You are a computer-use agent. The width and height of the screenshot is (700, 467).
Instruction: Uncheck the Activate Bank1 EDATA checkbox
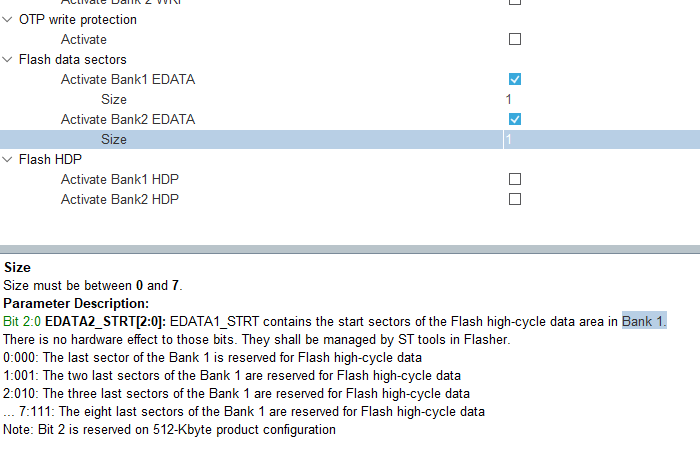515,80
